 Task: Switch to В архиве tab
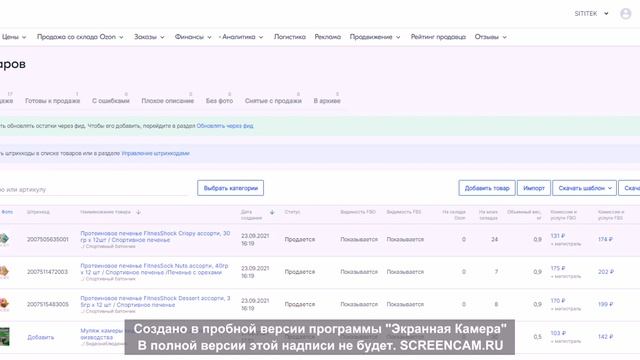pyautogui.click(x=327, y=100)
